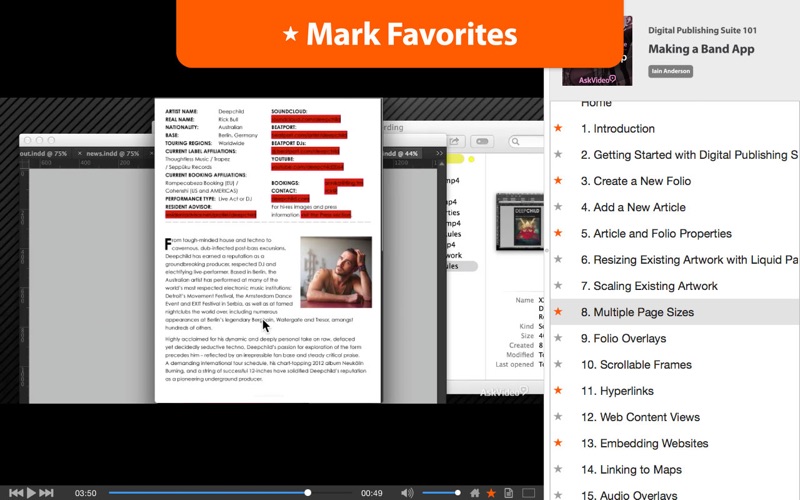The width and height of the screenshot is (800, 500).
Task: Select lesson 13. Embedding Websites
Action: click(644, 443)
